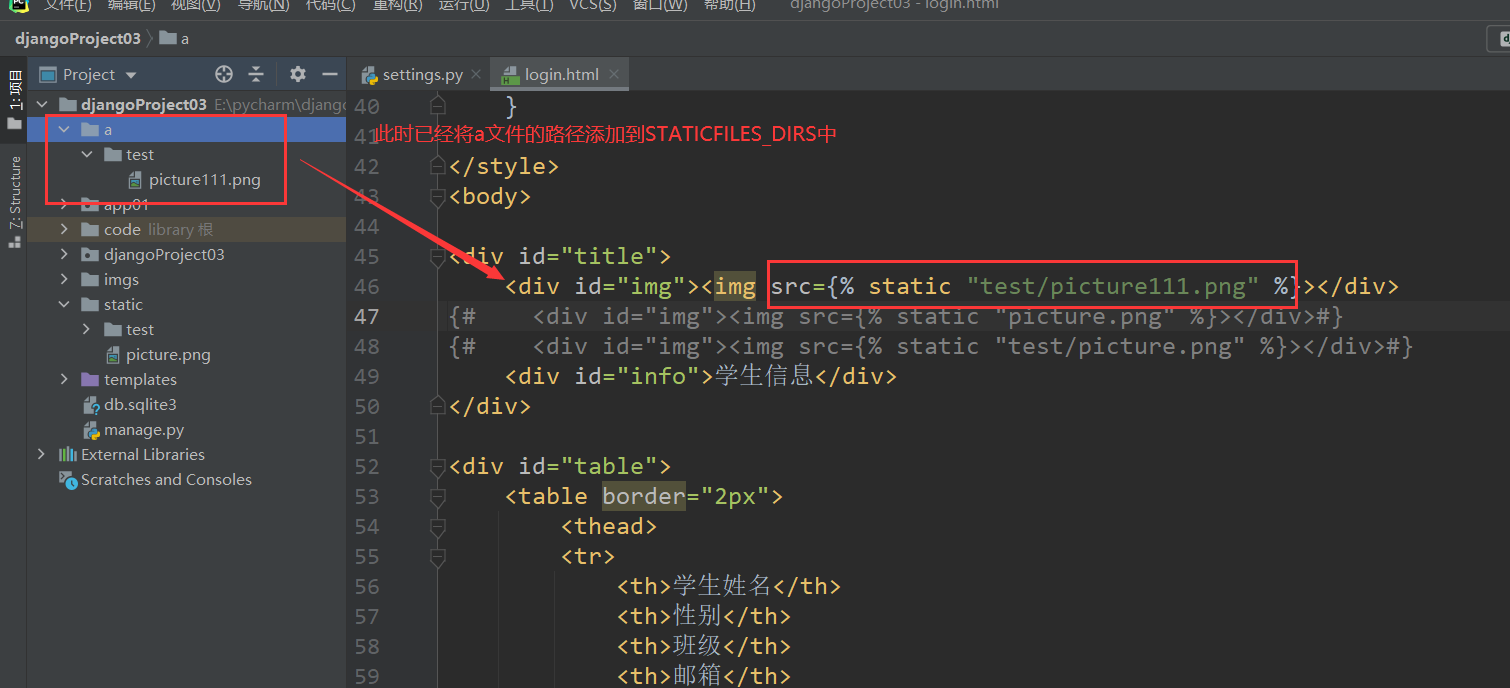1510x688 pixels.
Task: Click the Python icon beside manage.py
Action: [90, 430]
